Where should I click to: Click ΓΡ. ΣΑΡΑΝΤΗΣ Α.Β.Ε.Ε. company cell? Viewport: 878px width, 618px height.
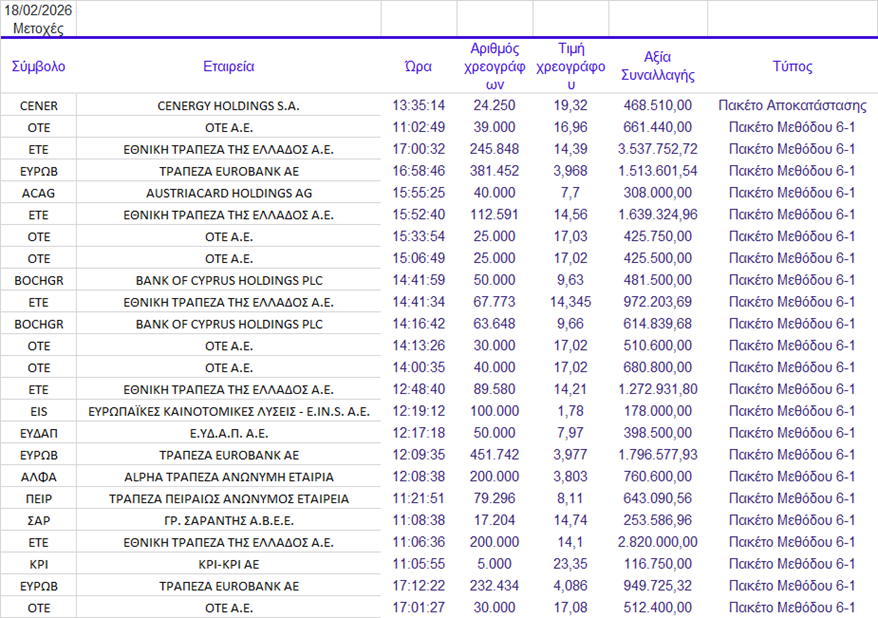[x=228, y=521]
